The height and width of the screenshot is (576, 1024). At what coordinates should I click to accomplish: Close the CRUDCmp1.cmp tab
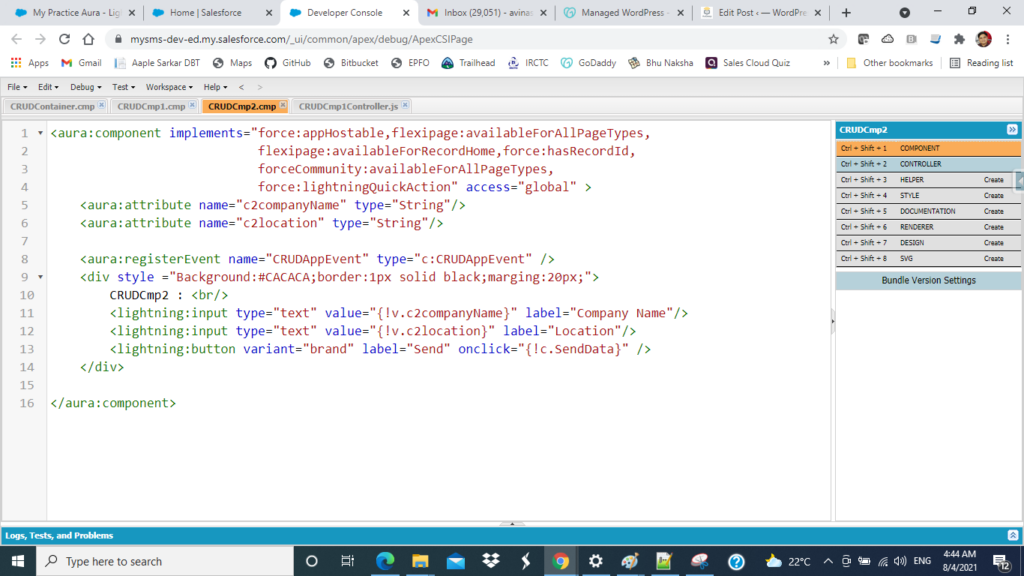pyautogui.click(x=192, y=104)
